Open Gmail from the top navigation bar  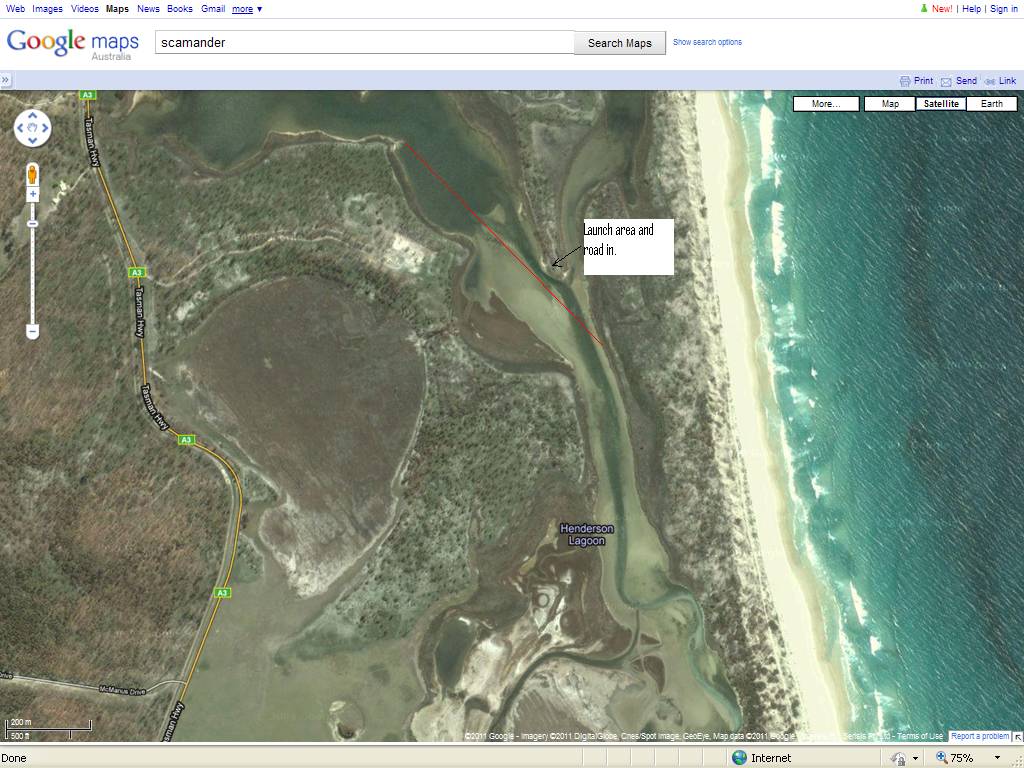tap(212, 9)
